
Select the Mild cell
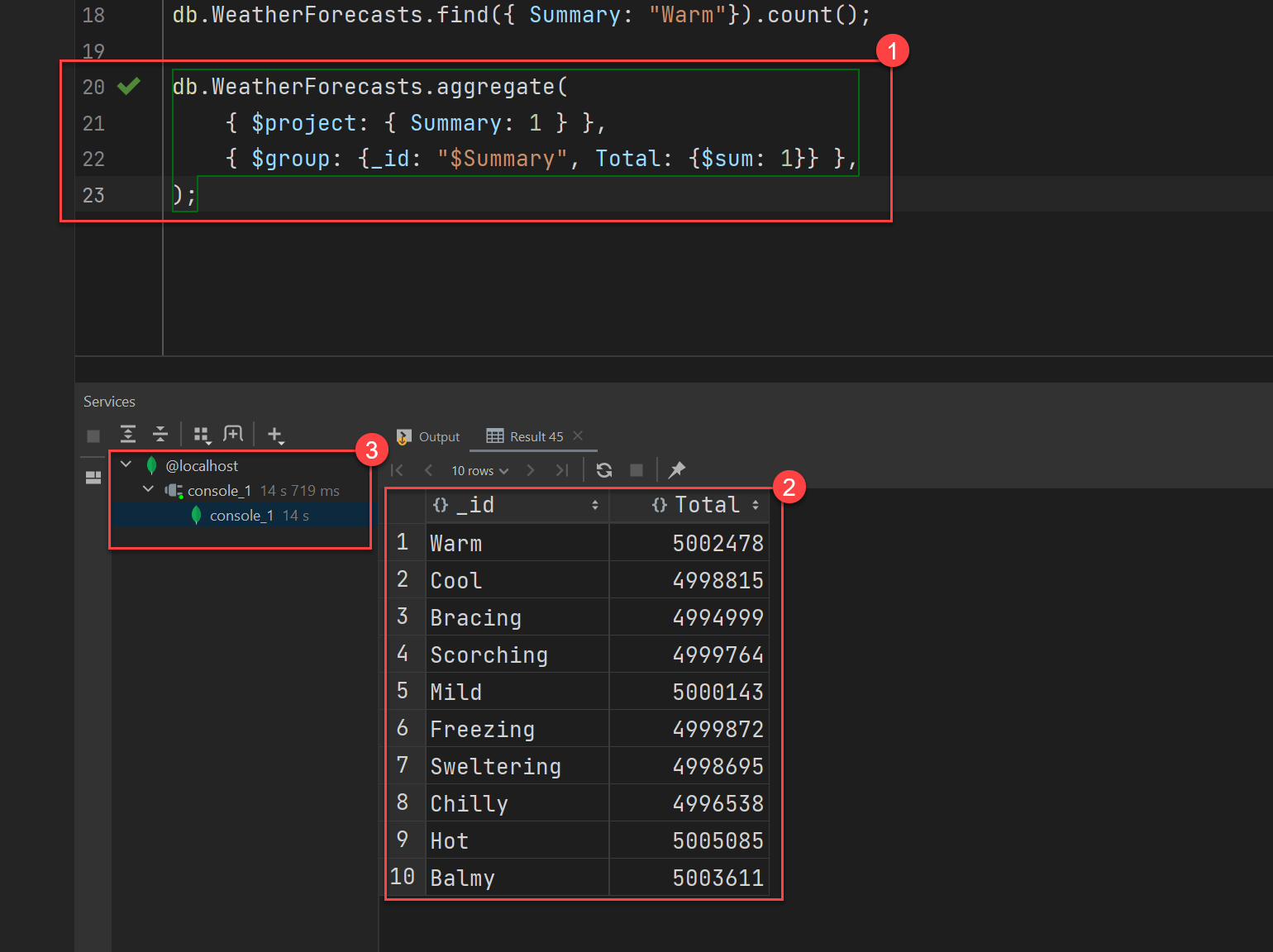coord(517,692)
